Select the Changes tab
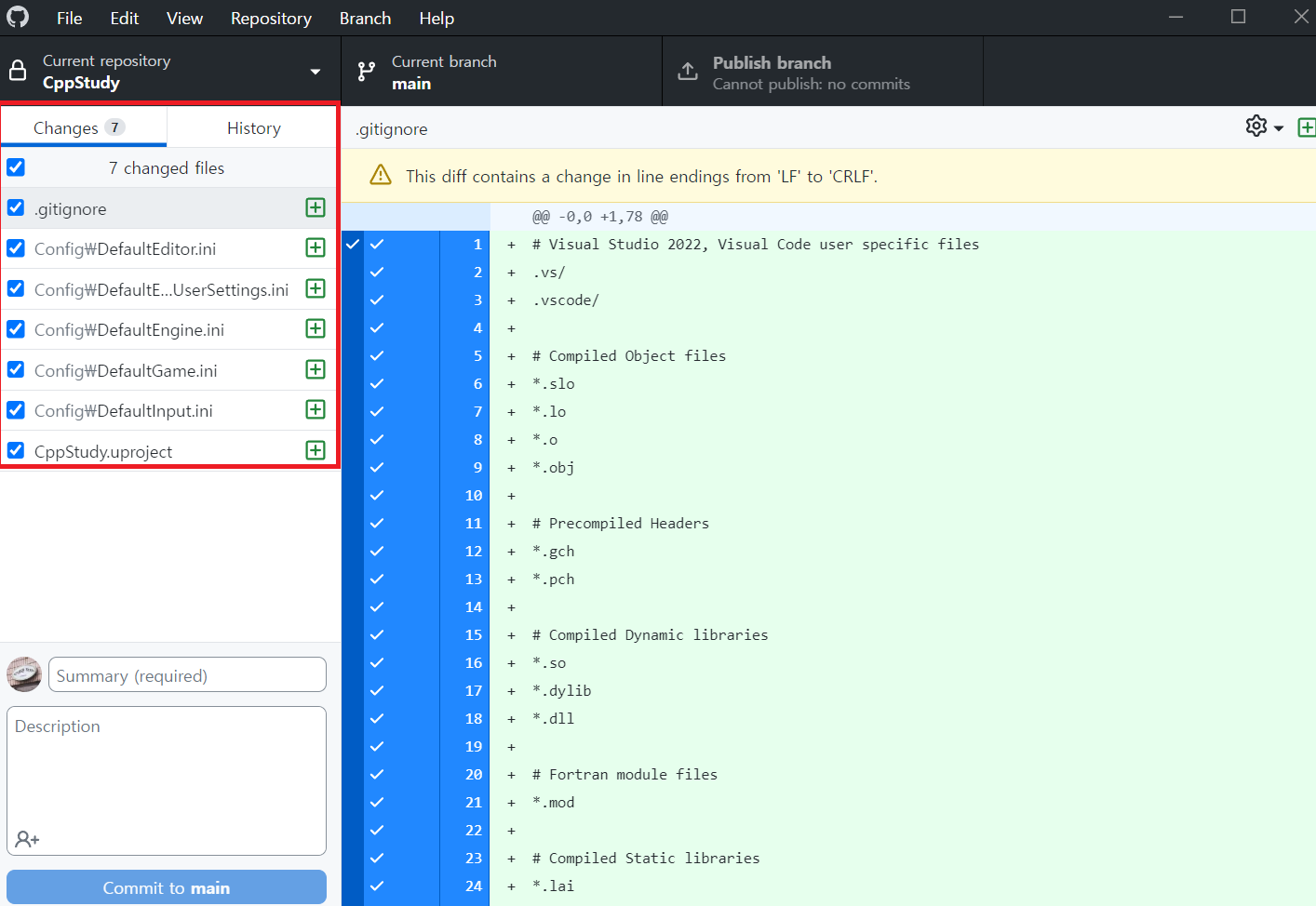The image size is (1316, 906). click(x=84, y=127)
